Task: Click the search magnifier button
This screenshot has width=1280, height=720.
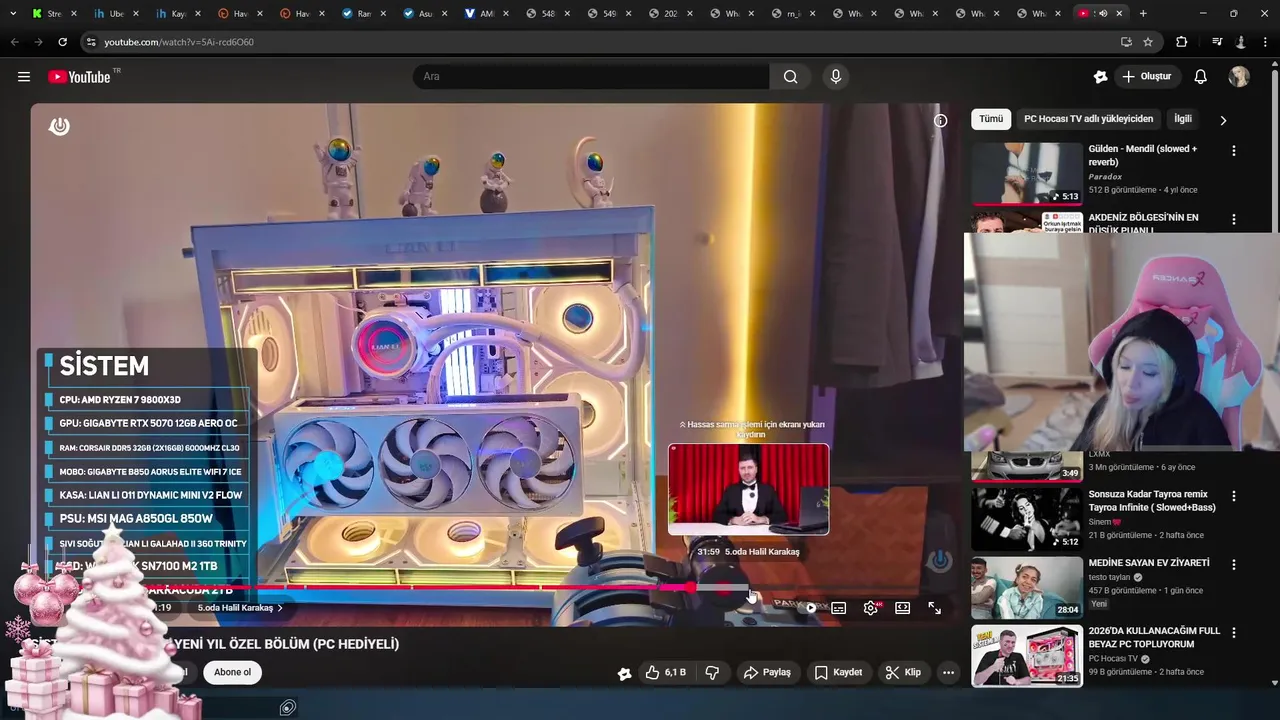Action: pos(791,77)
